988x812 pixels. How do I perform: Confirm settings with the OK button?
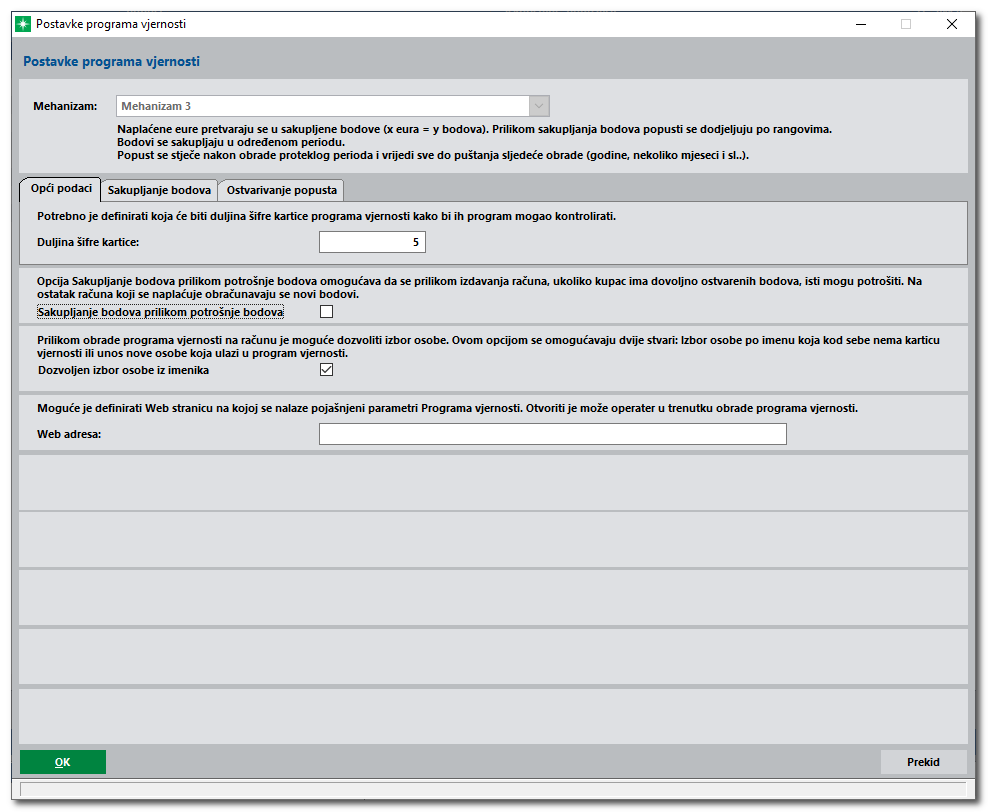point(63,762)
